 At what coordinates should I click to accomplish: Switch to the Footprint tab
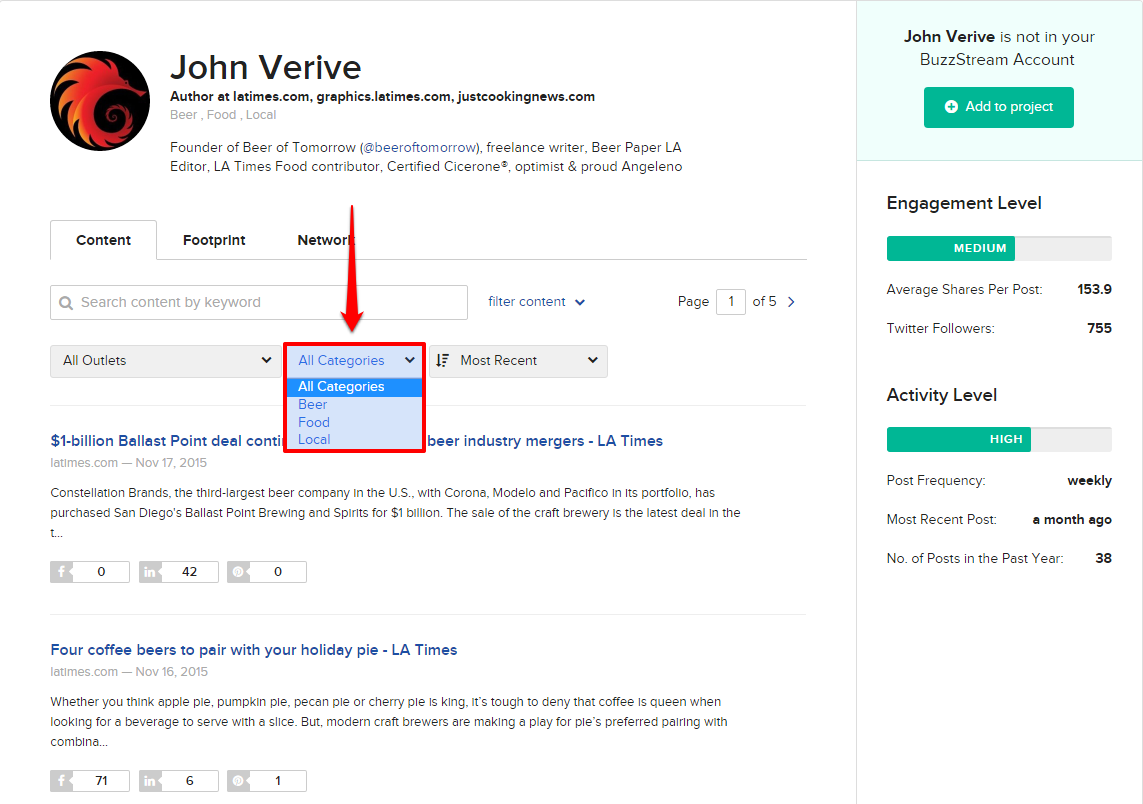pyautogui.click(x=214, y=240)
